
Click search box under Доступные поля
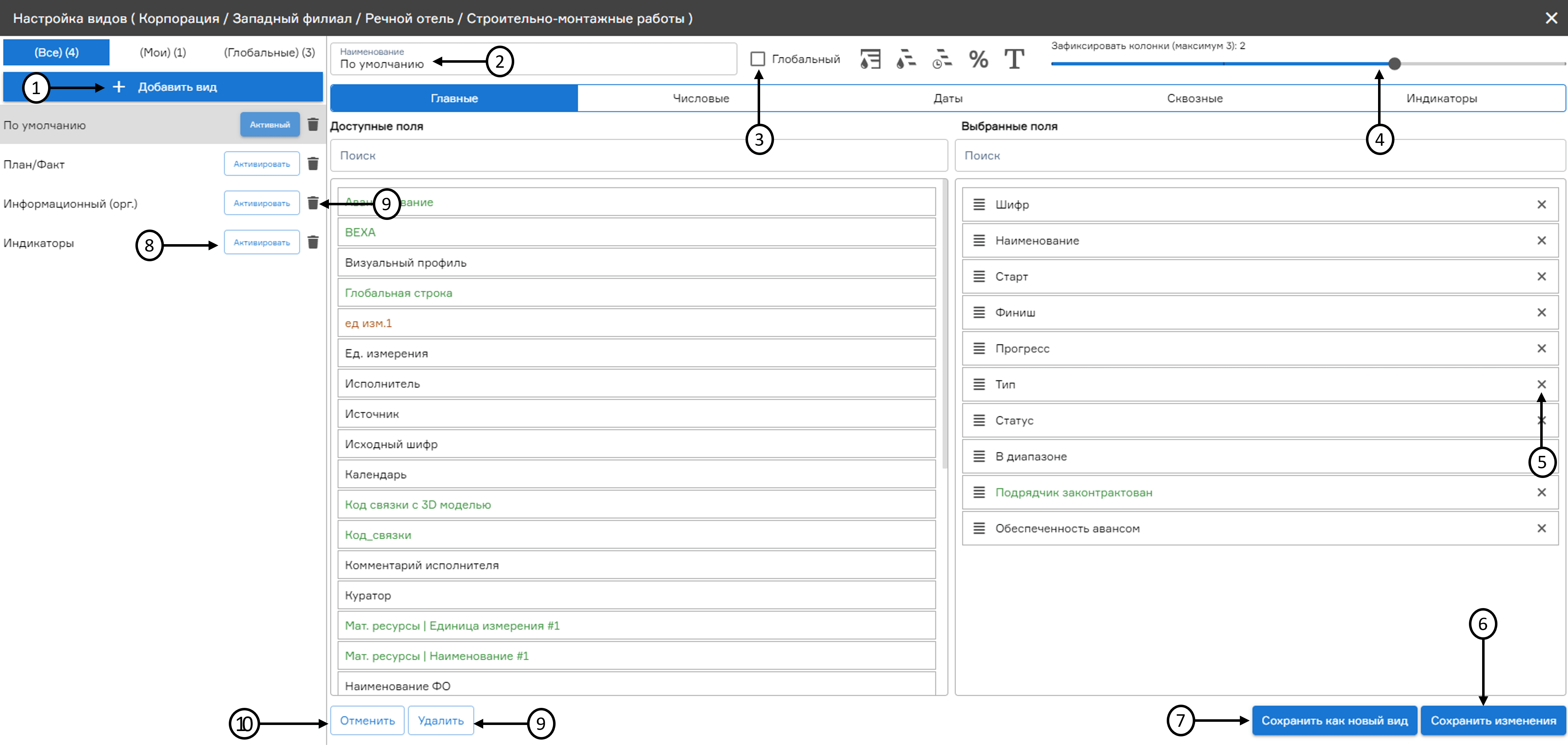tap(639, 155)
